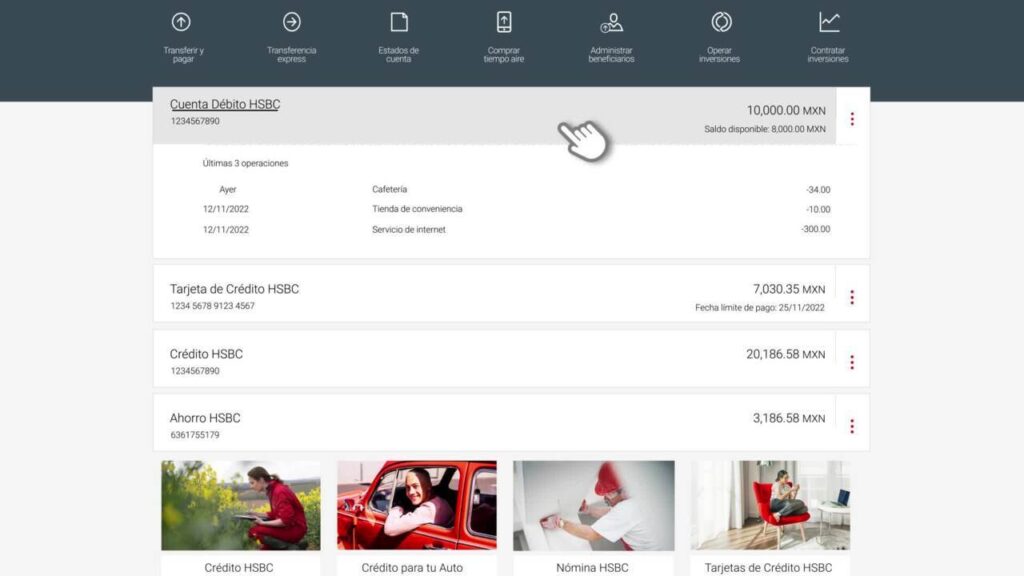Viewport: 1024px width, 576px height.
Task: Click the Ayer transaction date
Action: 228,189
